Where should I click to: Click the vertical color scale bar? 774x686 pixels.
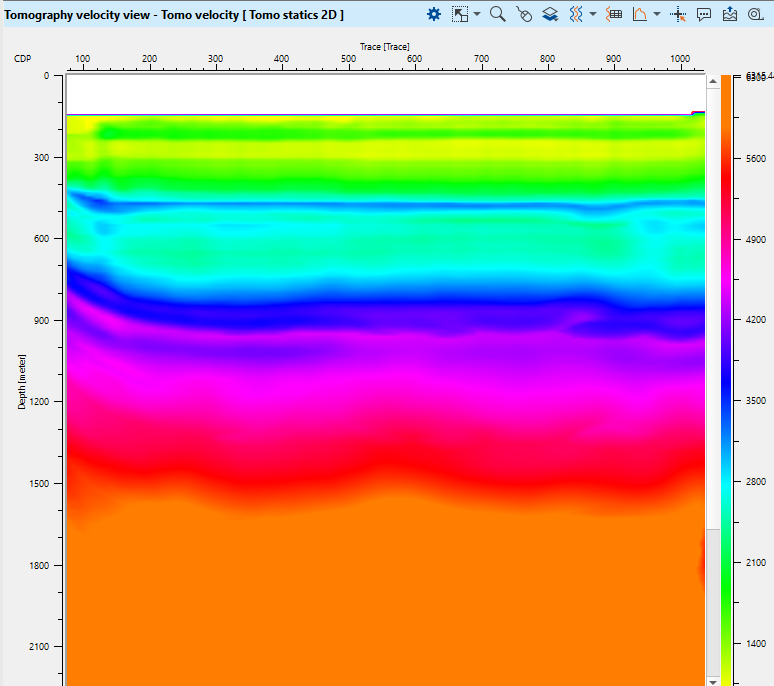(727, 380)
